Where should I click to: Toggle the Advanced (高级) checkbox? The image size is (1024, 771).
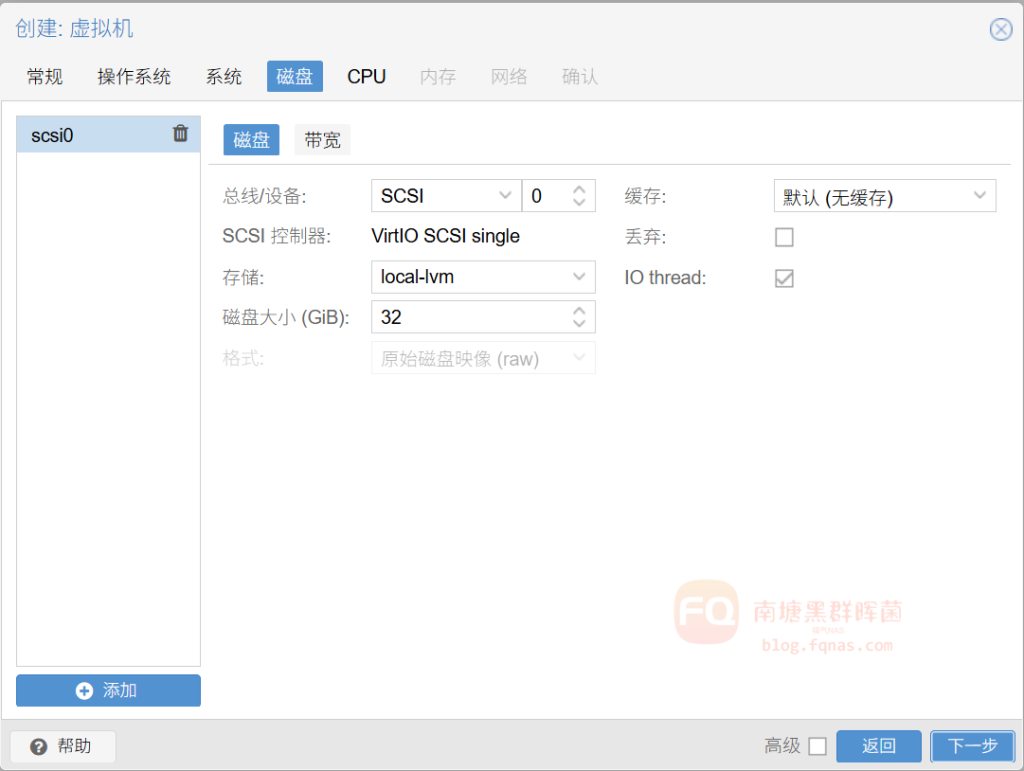click(x=817, y=746)
